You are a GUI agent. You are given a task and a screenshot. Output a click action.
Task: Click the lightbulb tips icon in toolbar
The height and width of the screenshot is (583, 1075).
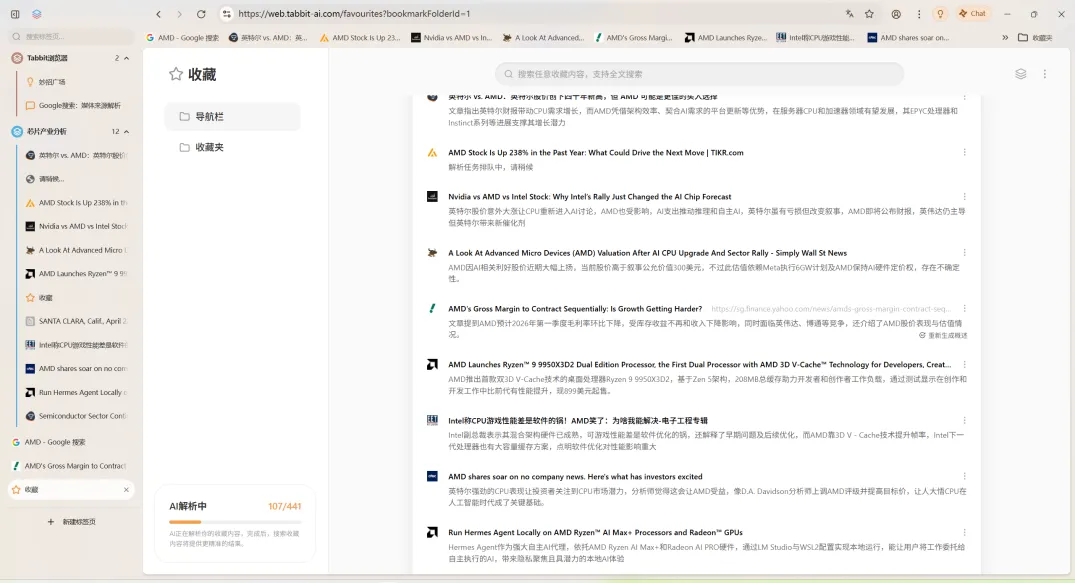click(941, 14)
